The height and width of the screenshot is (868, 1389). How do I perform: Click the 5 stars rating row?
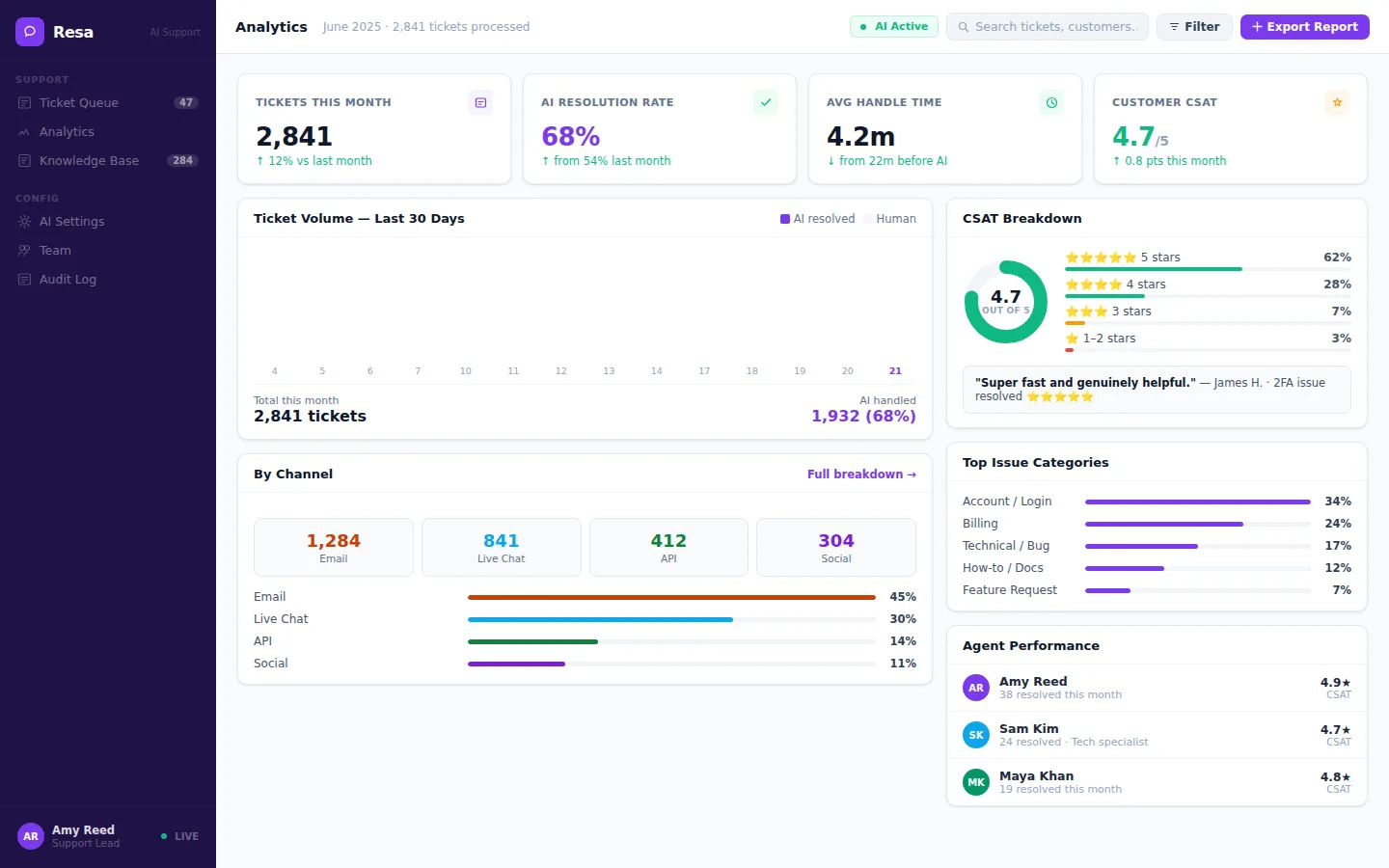(1208, 260)
